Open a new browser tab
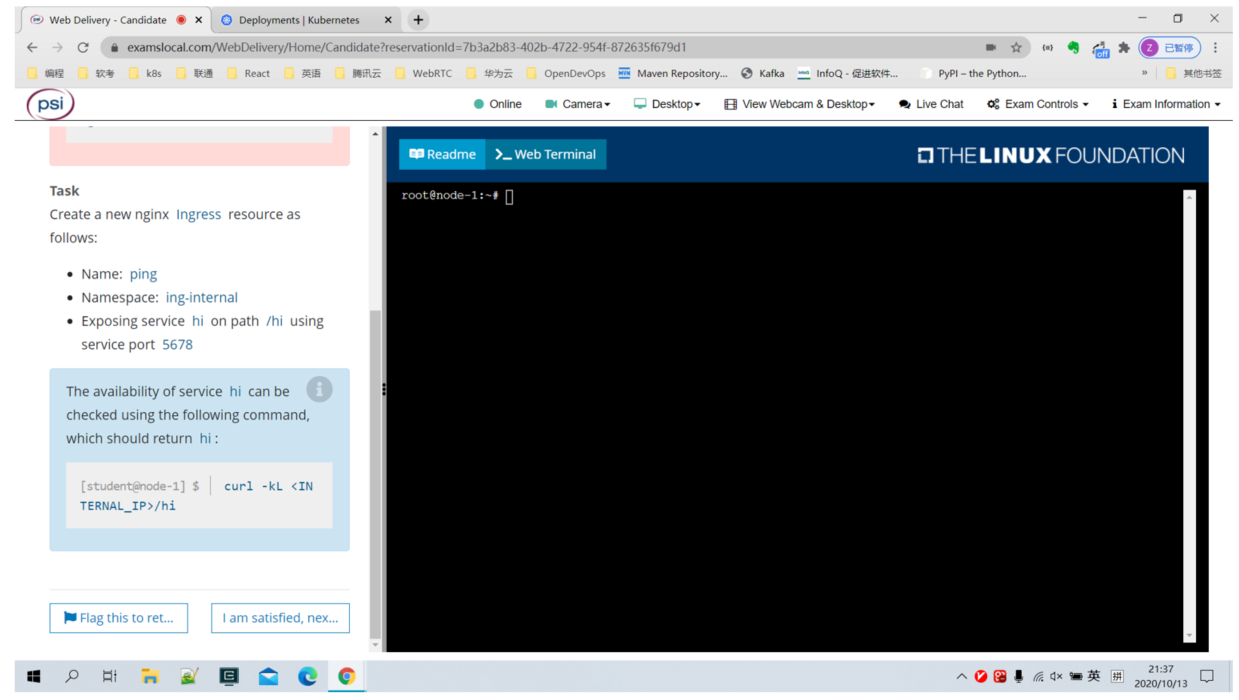Viewport: 1239px width, 700px height. click(418, 19)
